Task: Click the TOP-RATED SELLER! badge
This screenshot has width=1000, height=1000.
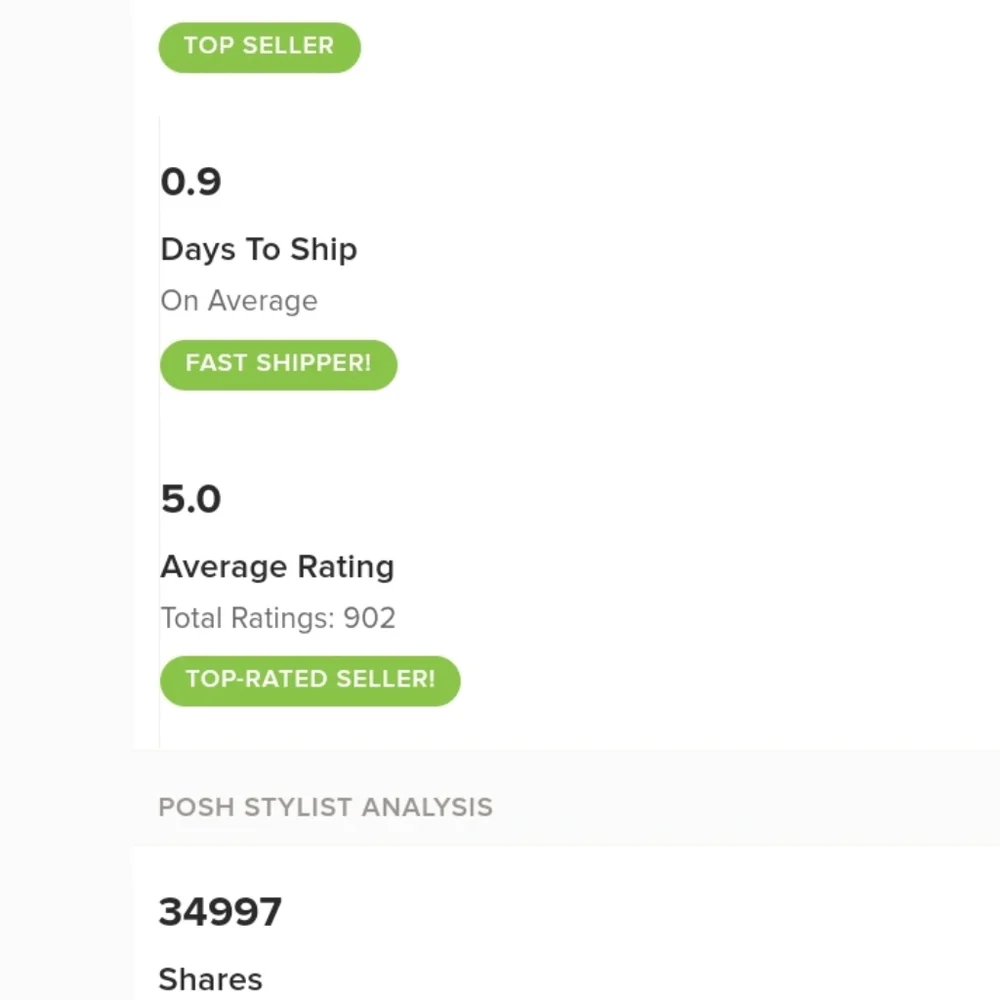Action: [x=310, y=680]
